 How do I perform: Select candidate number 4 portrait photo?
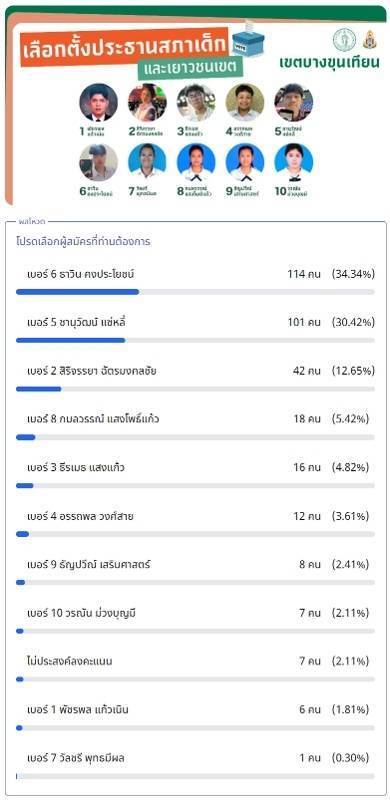pyautogui.click(x=245, y=102)
